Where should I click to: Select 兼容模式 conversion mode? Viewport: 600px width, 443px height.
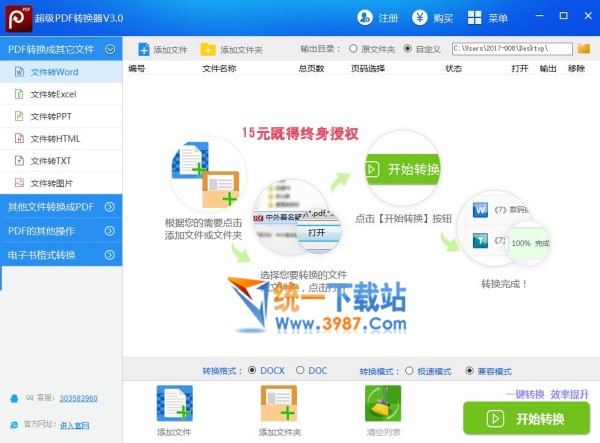point(469,371)
